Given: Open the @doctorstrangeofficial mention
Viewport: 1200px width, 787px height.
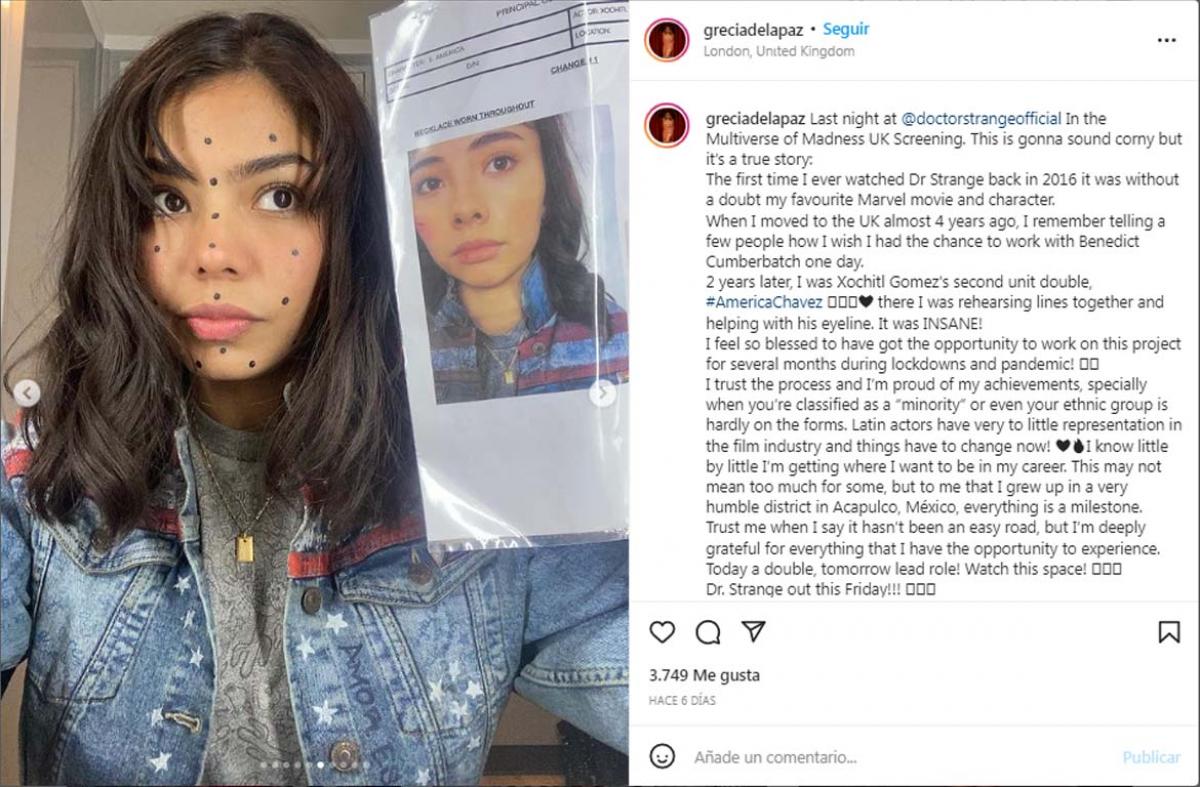Looking at the screenshot, I should coord(981,119).
